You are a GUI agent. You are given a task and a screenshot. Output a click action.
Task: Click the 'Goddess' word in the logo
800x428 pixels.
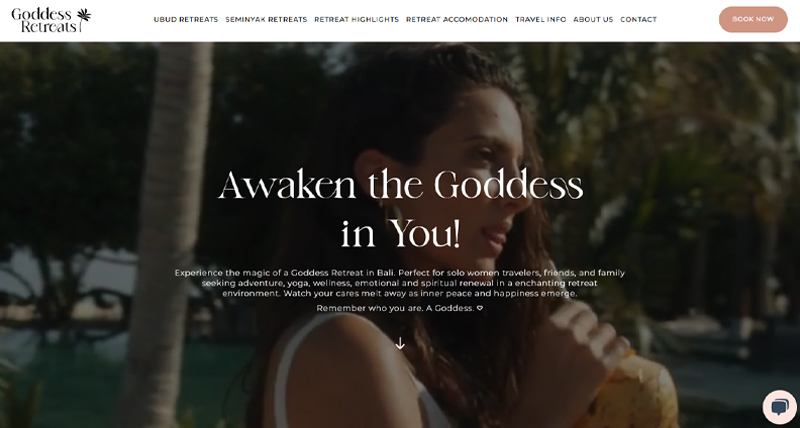pyautogui.click(x=41, y=14)
